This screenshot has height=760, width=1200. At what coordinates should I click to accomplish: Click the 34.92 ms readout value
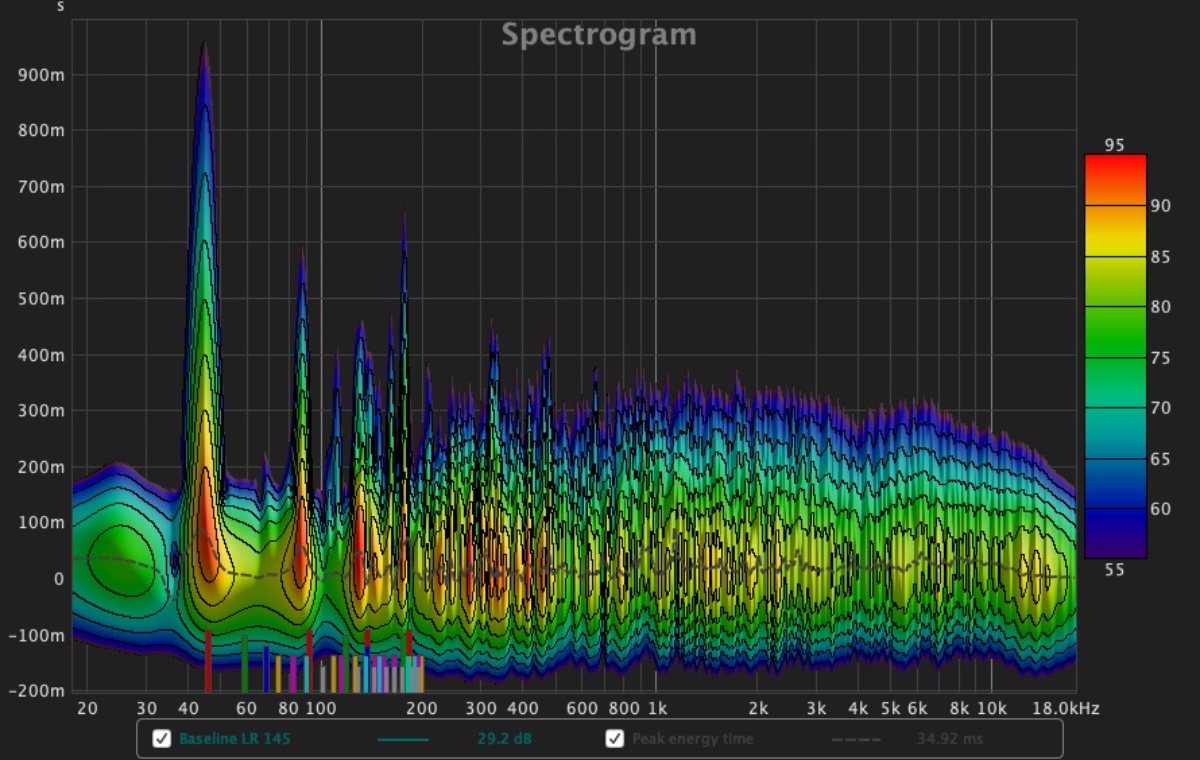[x=949, y=739]
